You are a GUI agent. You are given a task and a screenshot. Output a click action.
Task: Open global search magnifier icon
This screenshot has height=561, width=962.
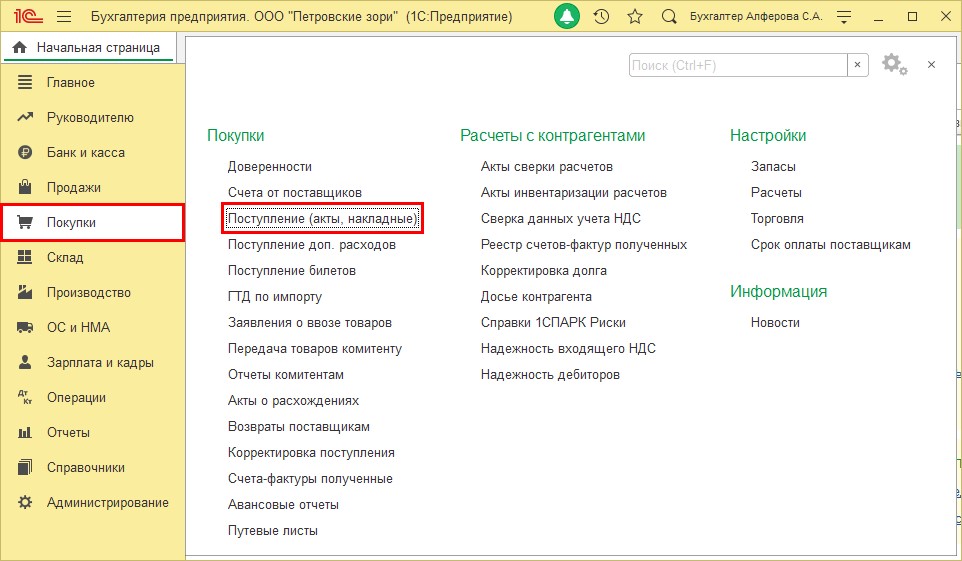pyautogui.click(x=669, y=17)
